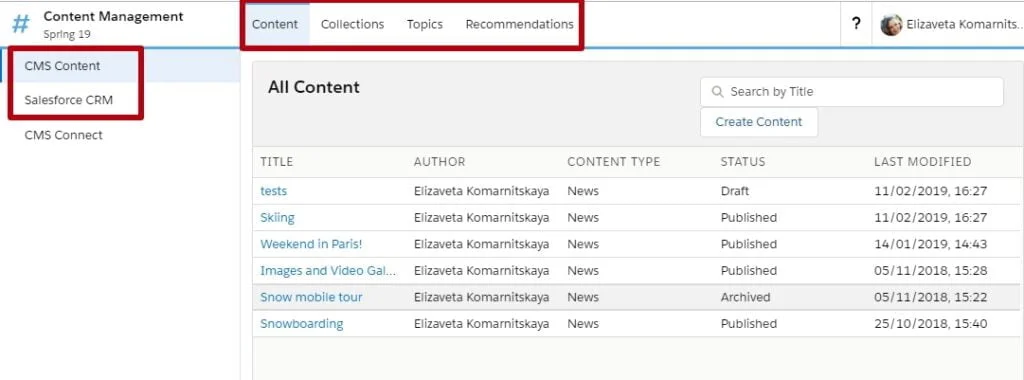Select Salesforce CRM in the sidebar
Image resolution: width=1024 pixels, height=380 pixels.
(x=69, y=101)
